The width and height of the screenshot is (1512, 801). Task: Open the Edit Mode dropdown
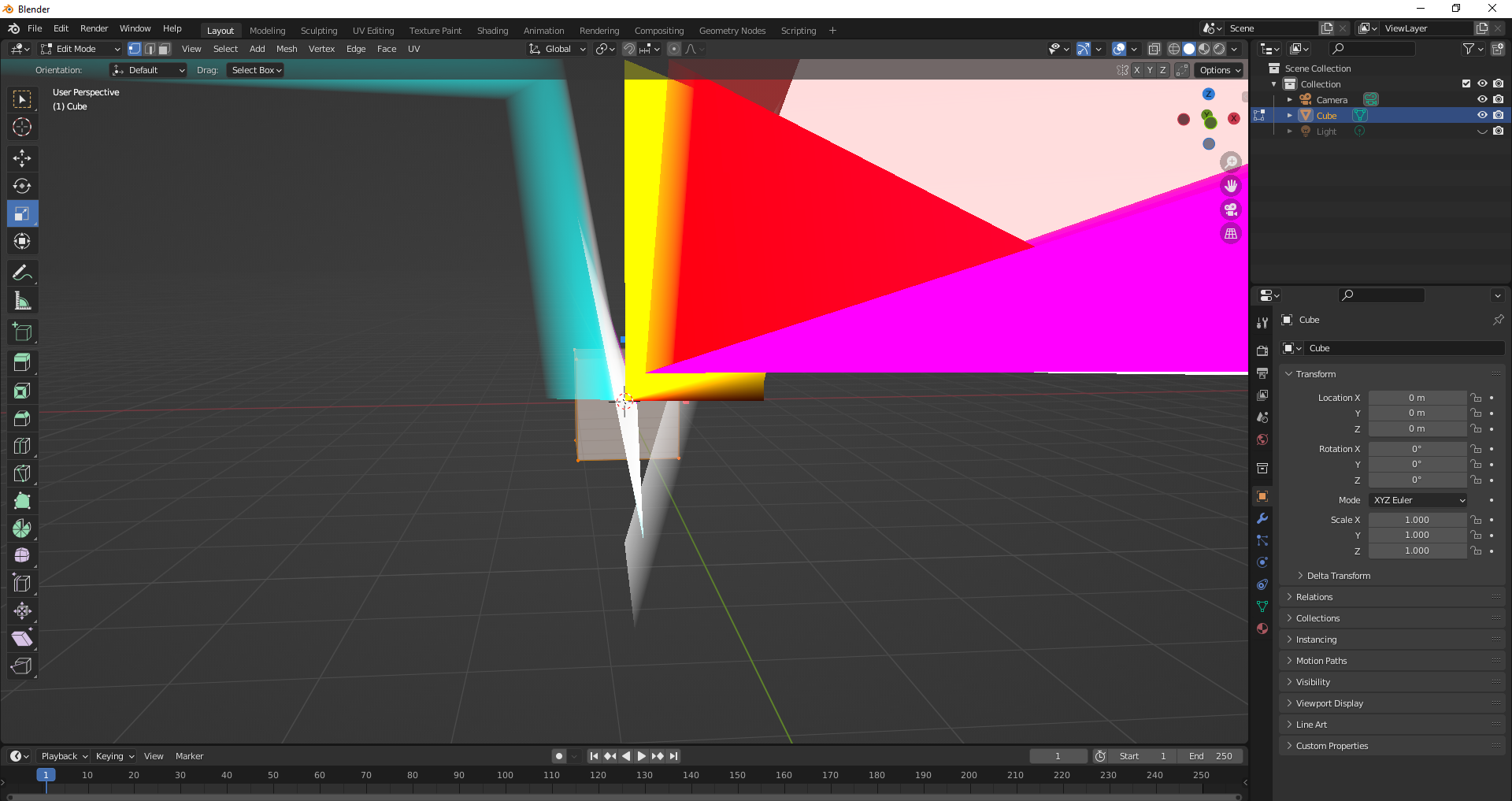point(81,49)
